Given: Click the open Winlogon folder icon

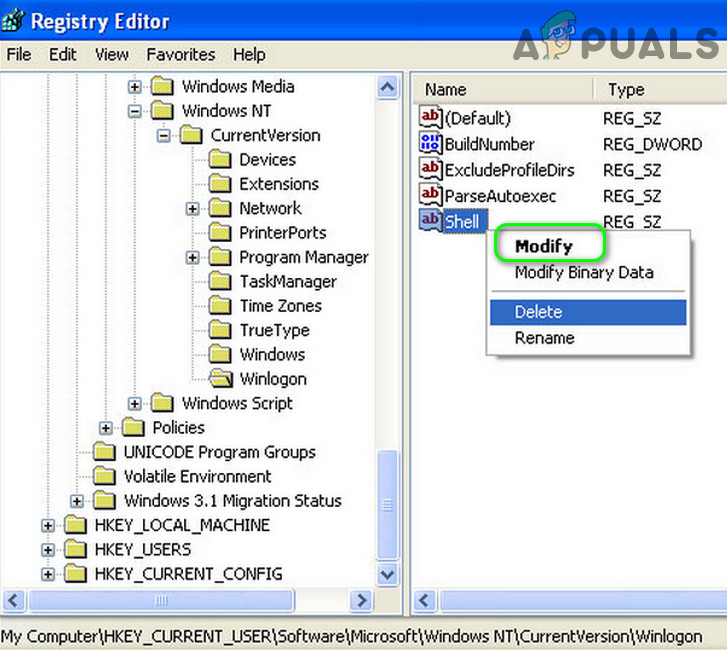Looking at the screenshot, I should [x=221, y=378].
